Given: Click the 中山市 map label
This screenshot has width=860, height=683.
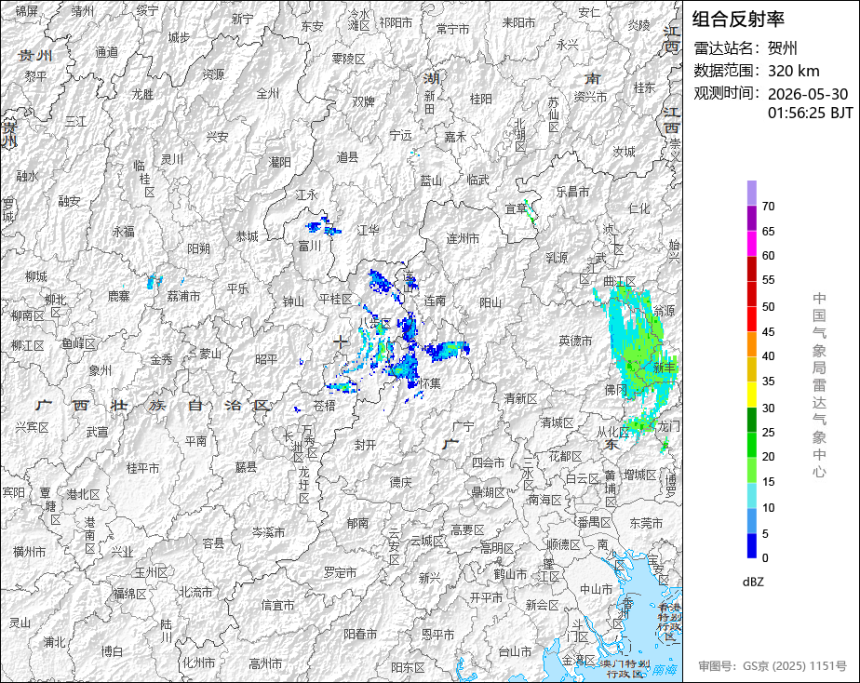Looking at the screenshot, I should 596,589.
